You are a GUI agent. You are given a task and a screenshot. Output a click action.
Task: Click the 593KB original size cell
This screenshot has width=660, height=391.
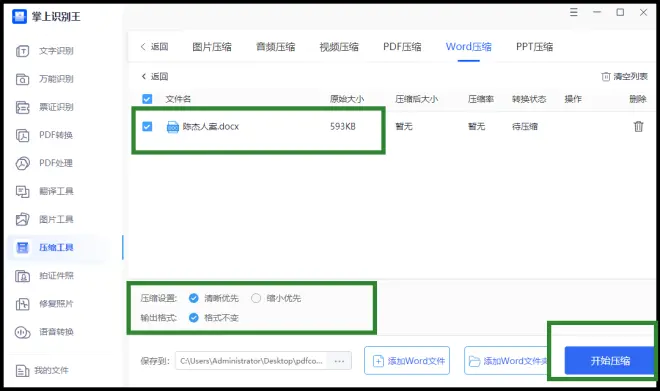click(343, 126)
